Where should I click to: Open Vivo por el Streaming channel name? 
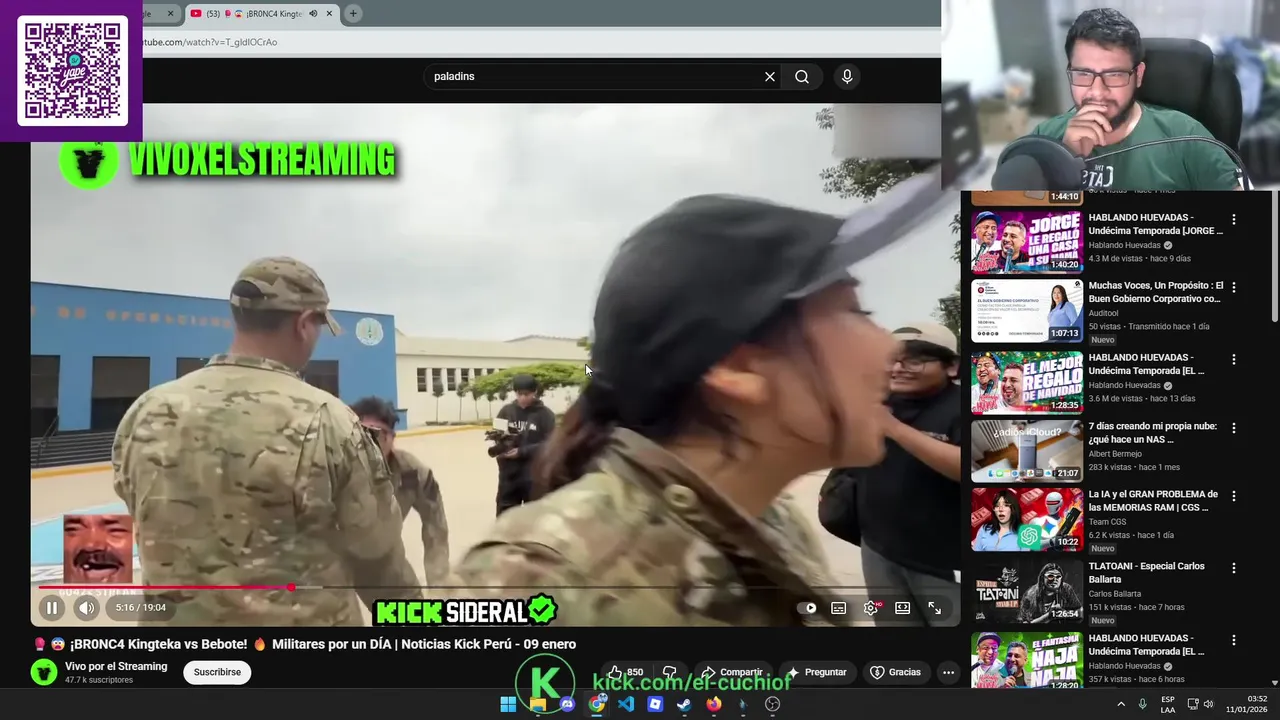point(116,666)
